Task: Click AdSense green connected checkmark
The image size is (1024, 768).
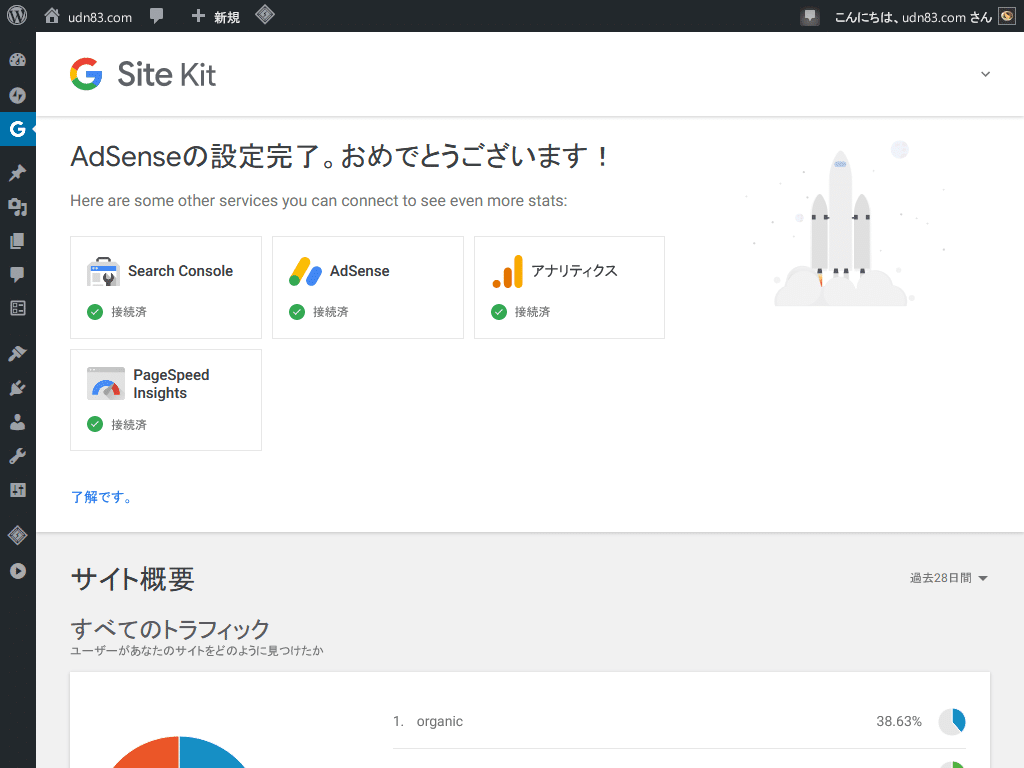Action: pyautogui.click(x=297, y=312)
